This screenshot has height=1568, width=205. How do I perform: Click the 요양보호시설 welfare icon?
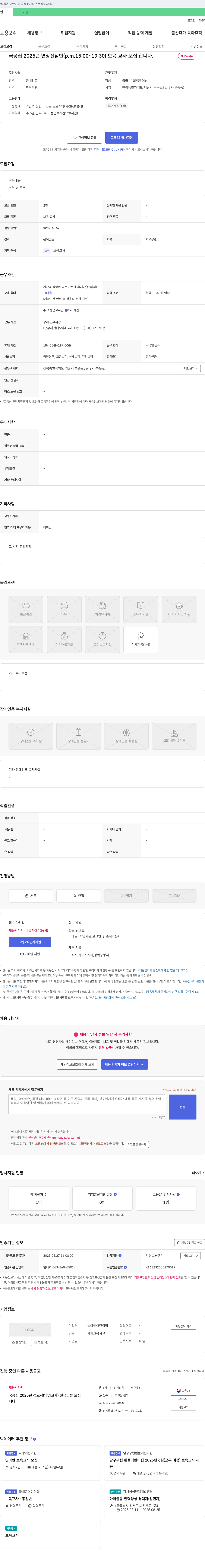pyautogui.click(x=102, y=639)
